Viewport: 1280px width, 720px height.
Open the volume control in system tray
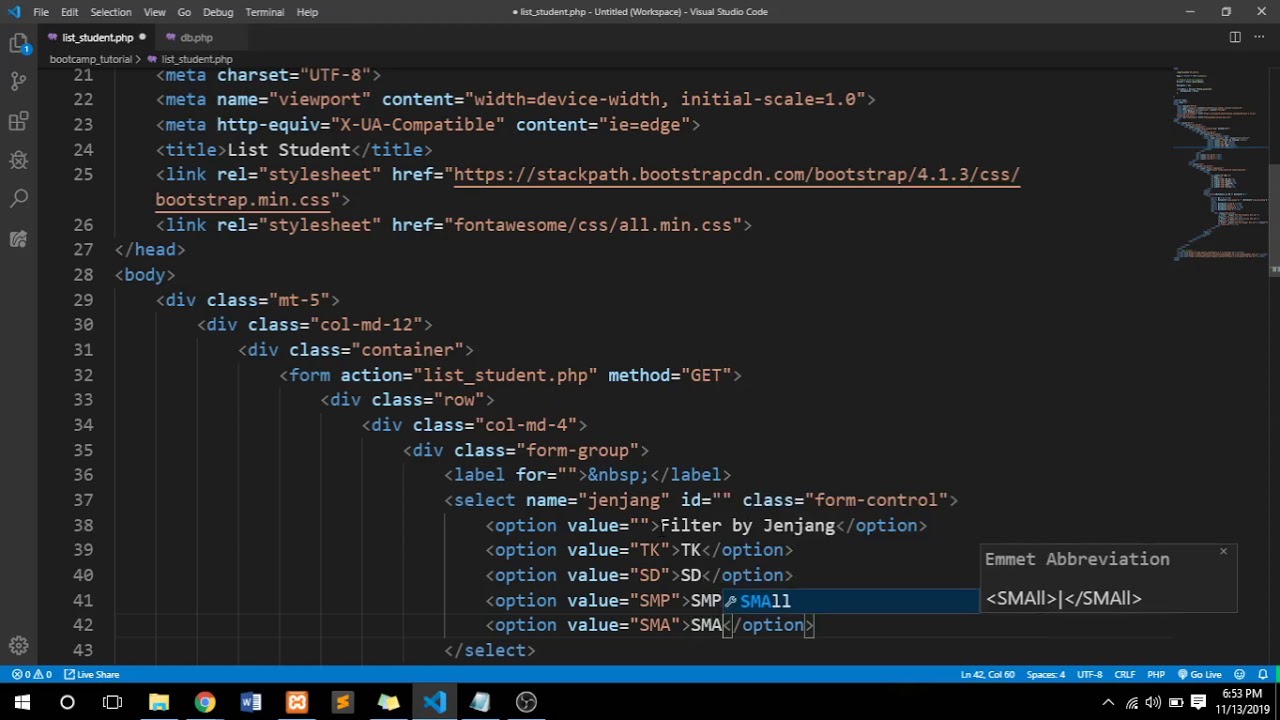1154,702
